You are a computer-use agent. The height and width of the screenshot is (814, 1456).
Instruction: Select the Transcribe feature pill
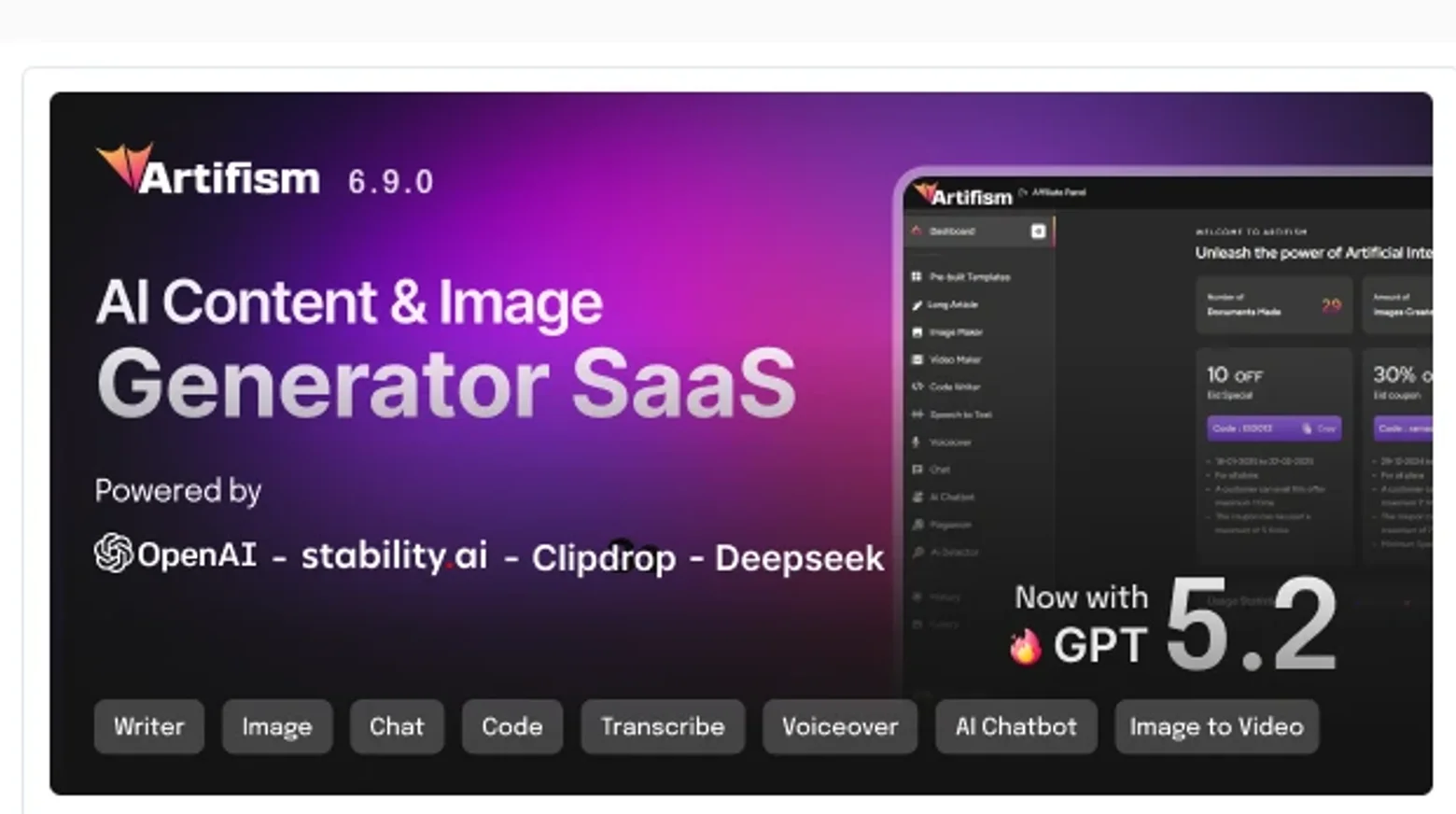(663, 726)
